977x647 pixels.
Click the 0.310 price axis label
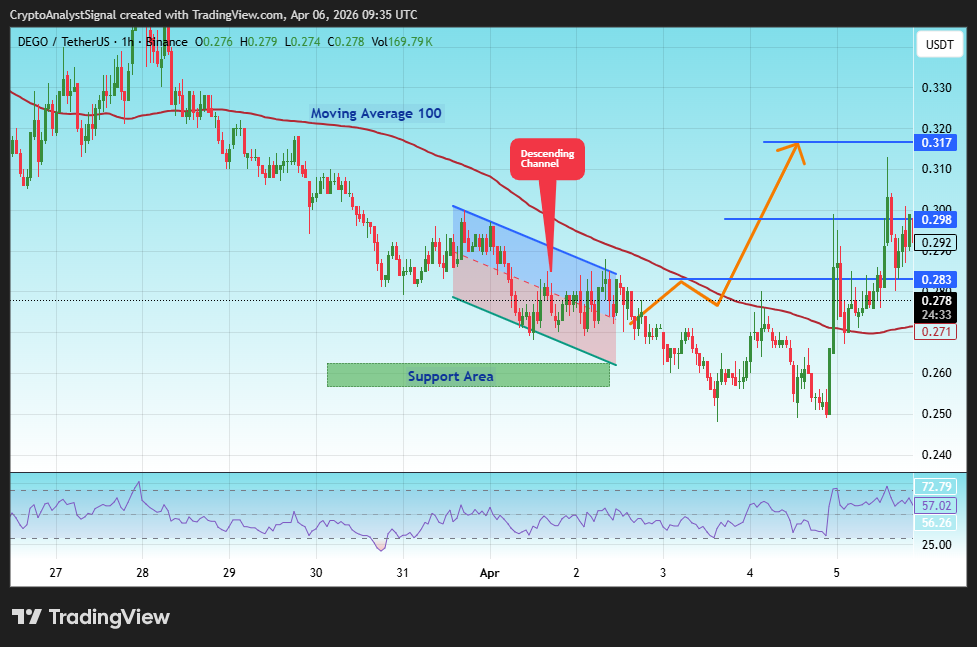click(936, 169)
